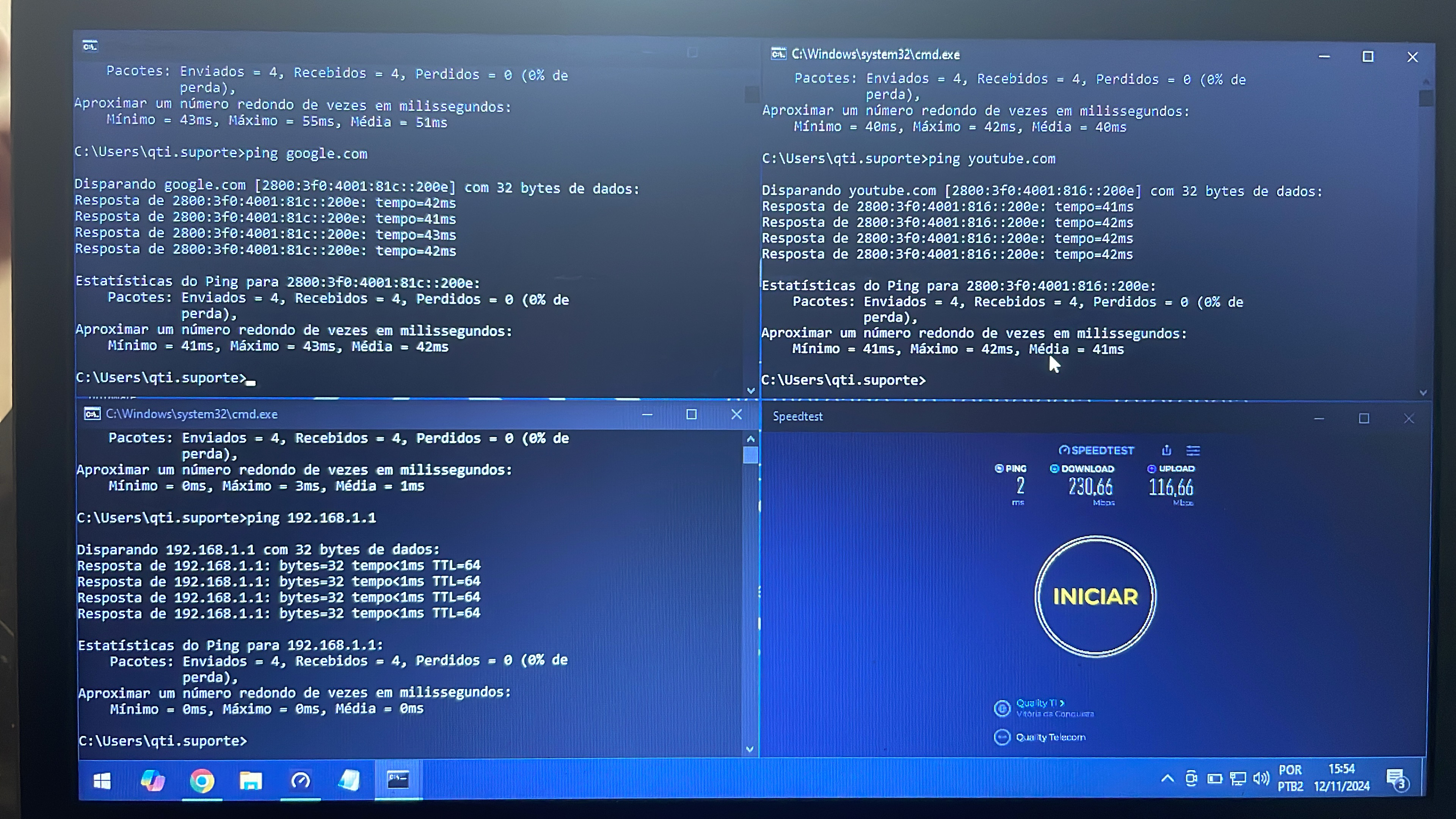Open the Speedtest settings sliders icon
Viewport: 1456px width, 819px height.
(1192, 450)
